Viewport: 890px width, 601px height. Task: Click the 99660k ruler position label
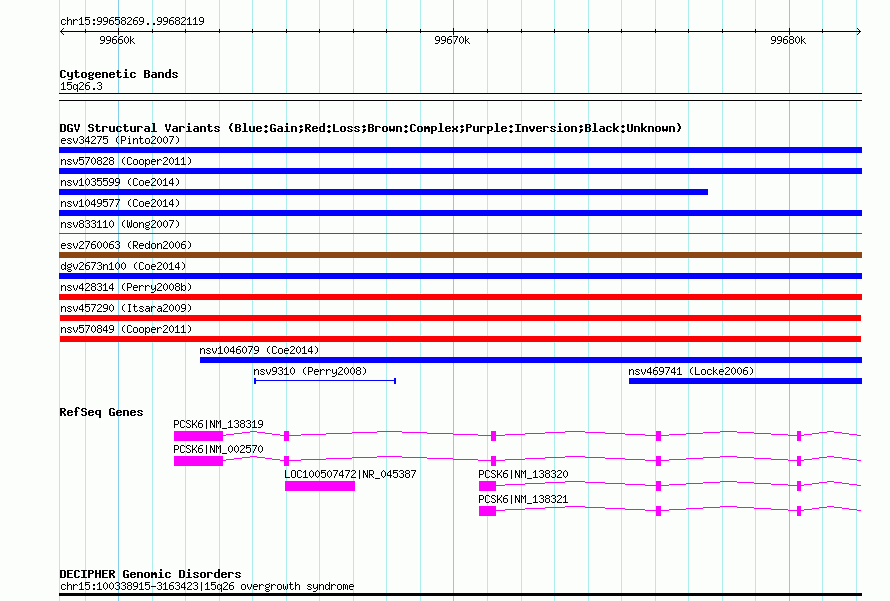point(117,40)
